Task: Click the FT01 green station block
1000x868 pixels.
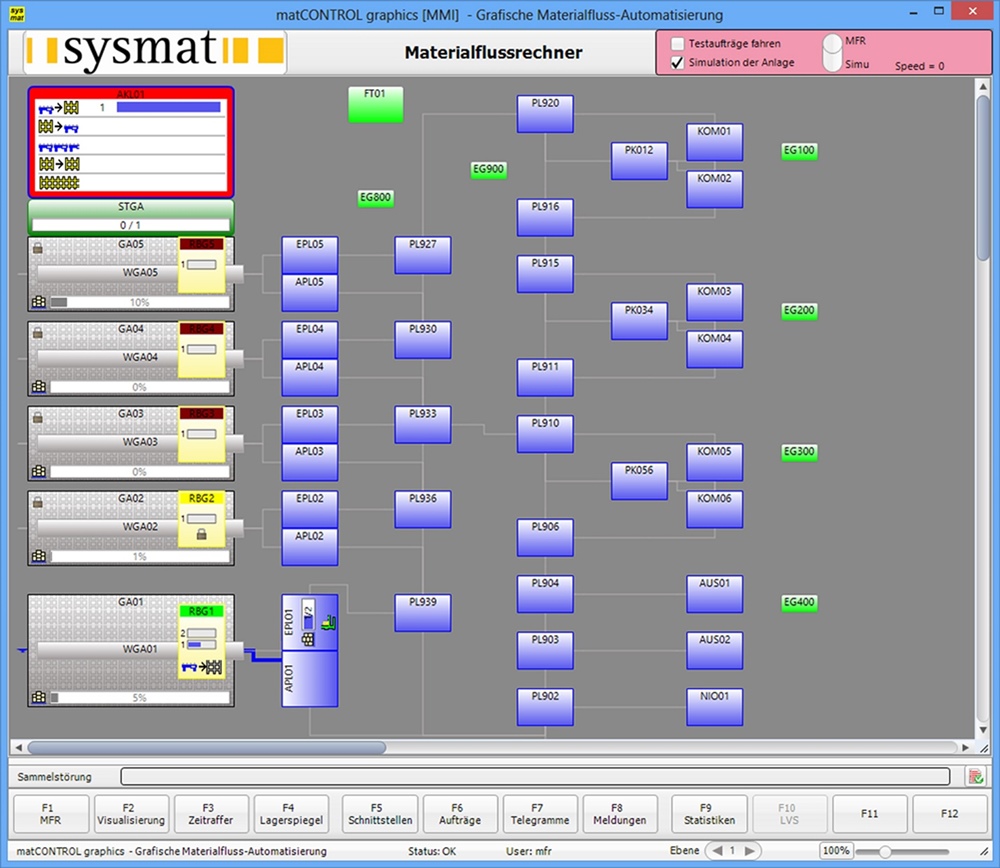Action: click(376, 105)
